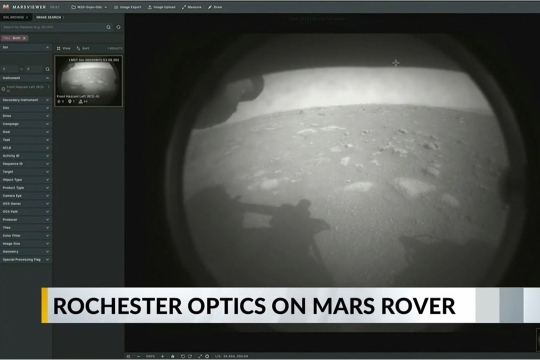Open the Image Export tool
This screenshot has width=540, height=360.
pyautogui.click(x=127, y=7)
